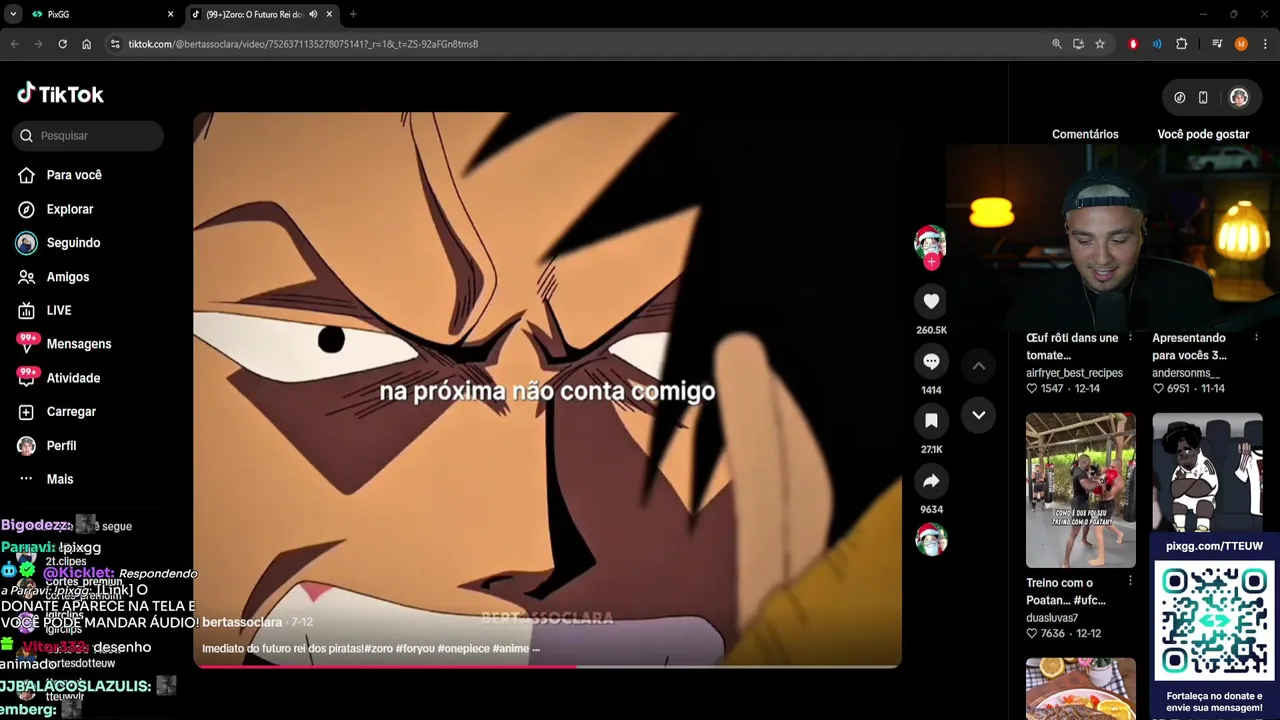The image size is (1280, 720).
Task: Click the browser back arrow
Action: coord(14,44)
